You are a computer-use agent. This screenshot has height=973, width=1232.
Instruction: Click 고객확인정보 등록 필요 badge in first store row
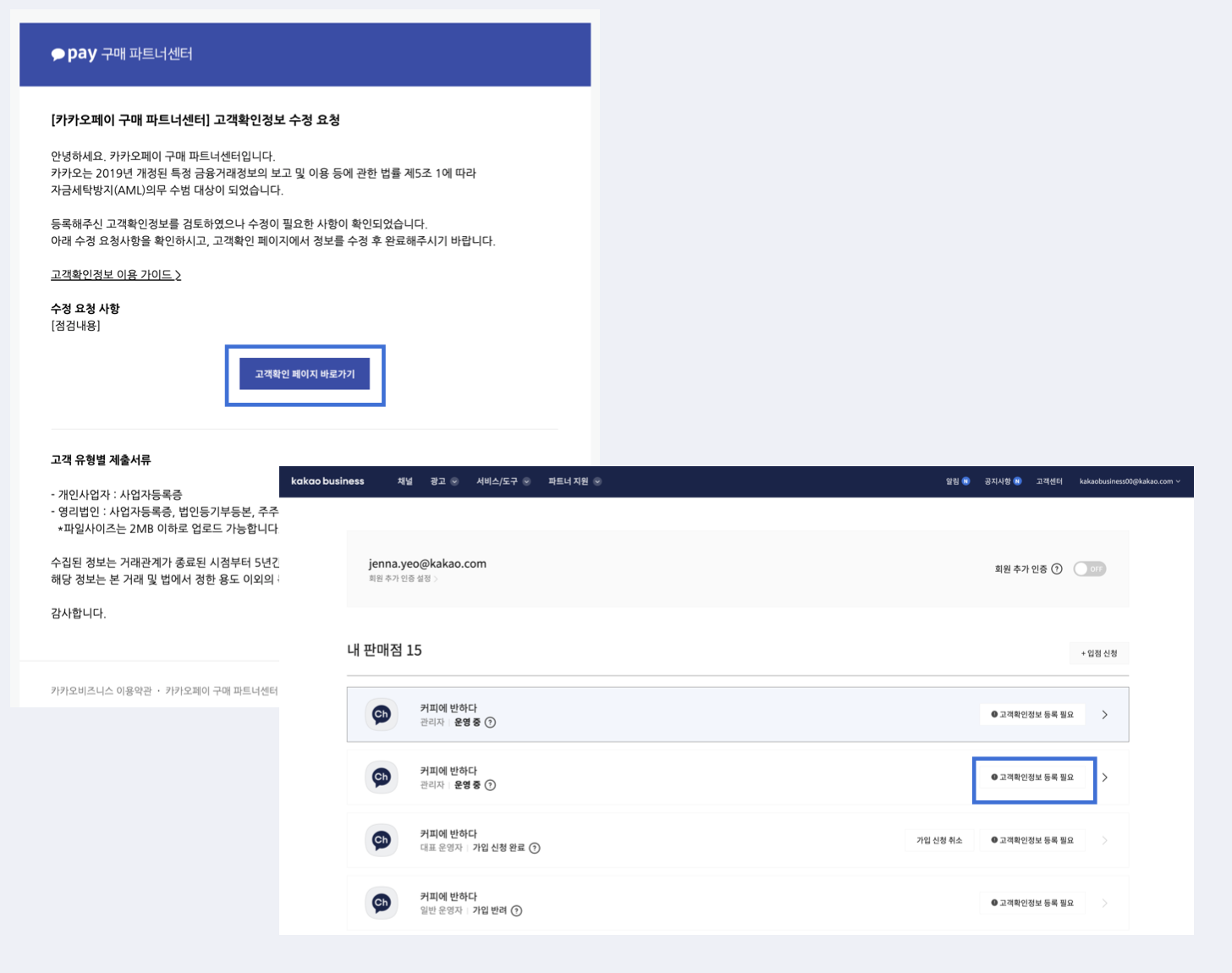tap(1032, 715)
